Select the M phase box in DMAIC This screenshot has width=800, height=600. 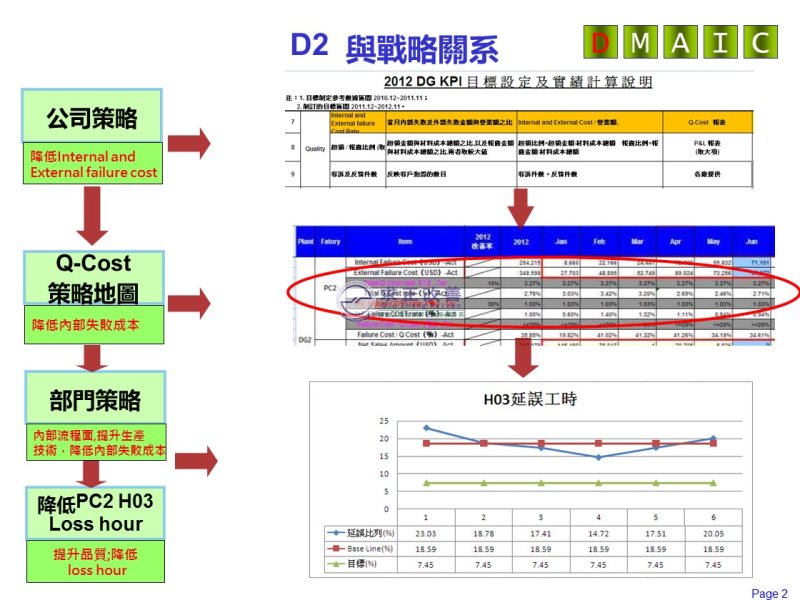pos(641,42)
